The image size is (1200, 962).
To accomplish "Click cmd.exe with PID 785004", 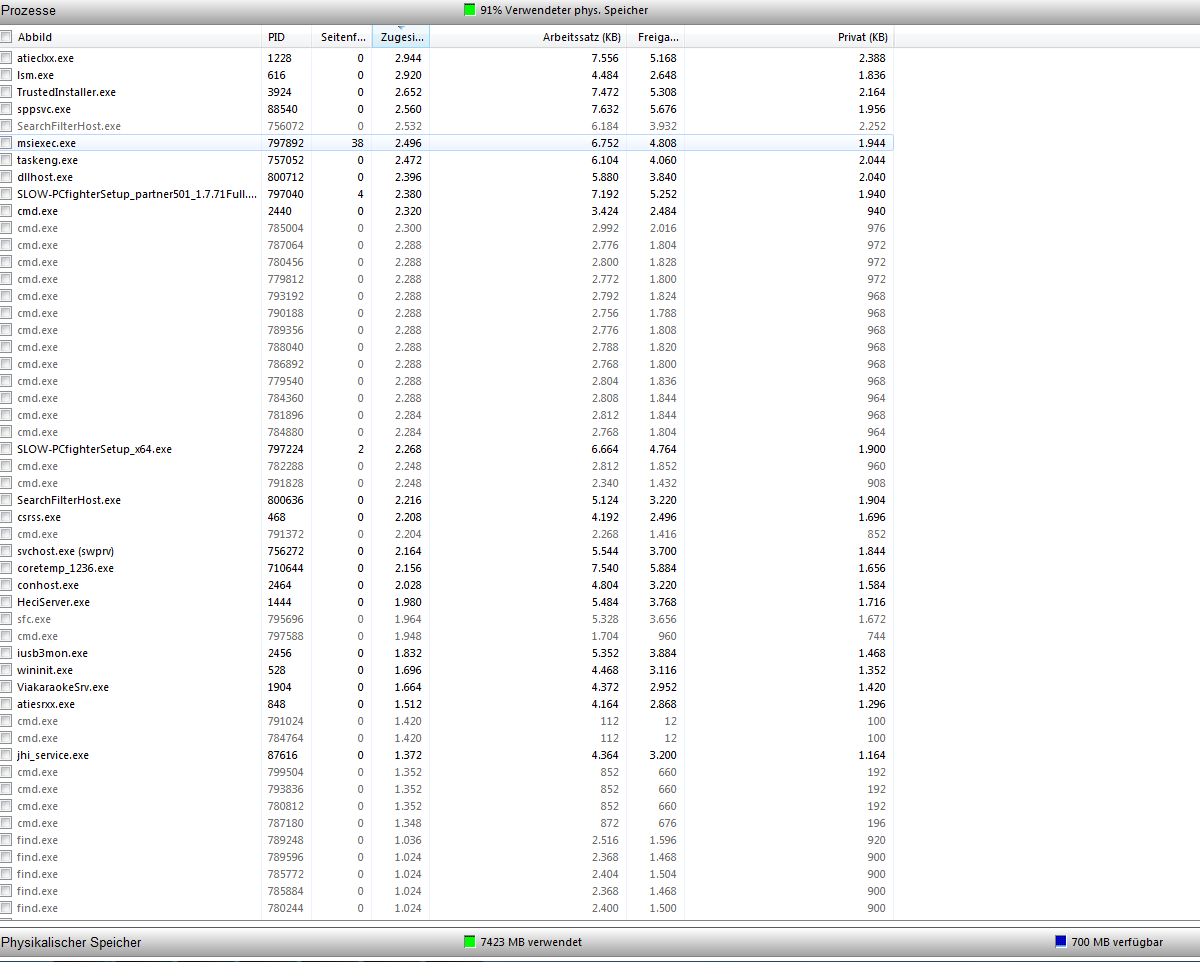I will click(37, 228).
